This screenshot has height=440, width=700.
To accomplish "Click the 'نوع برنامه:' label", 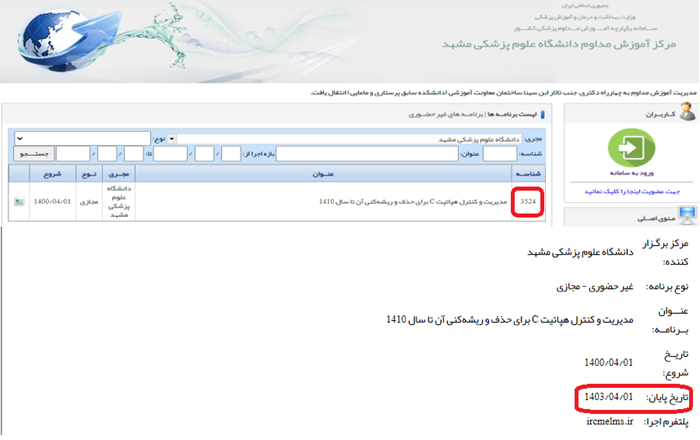I will pos(667,287).
